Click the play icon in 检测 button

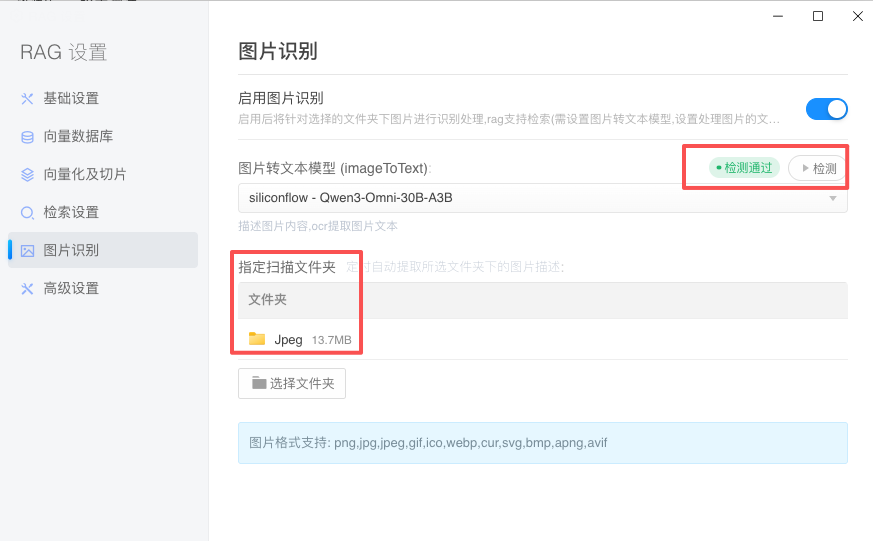[x=805, y=169]
